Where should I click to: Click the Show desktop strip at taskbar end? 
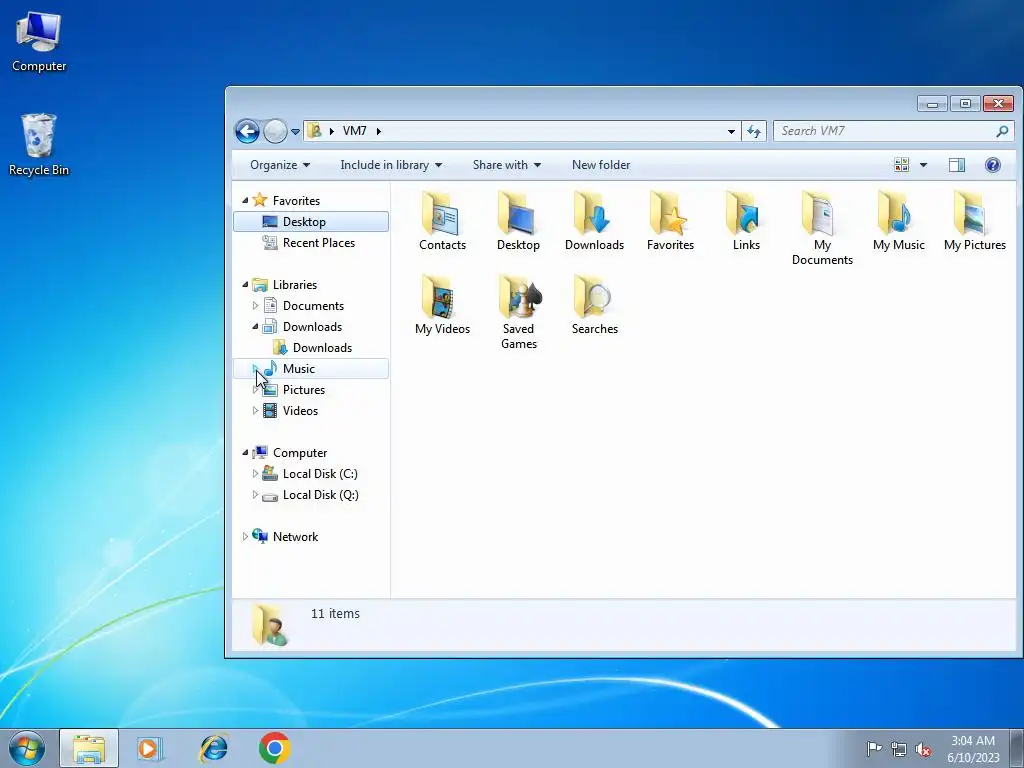pyautogui.click(x=1017, y=748)
